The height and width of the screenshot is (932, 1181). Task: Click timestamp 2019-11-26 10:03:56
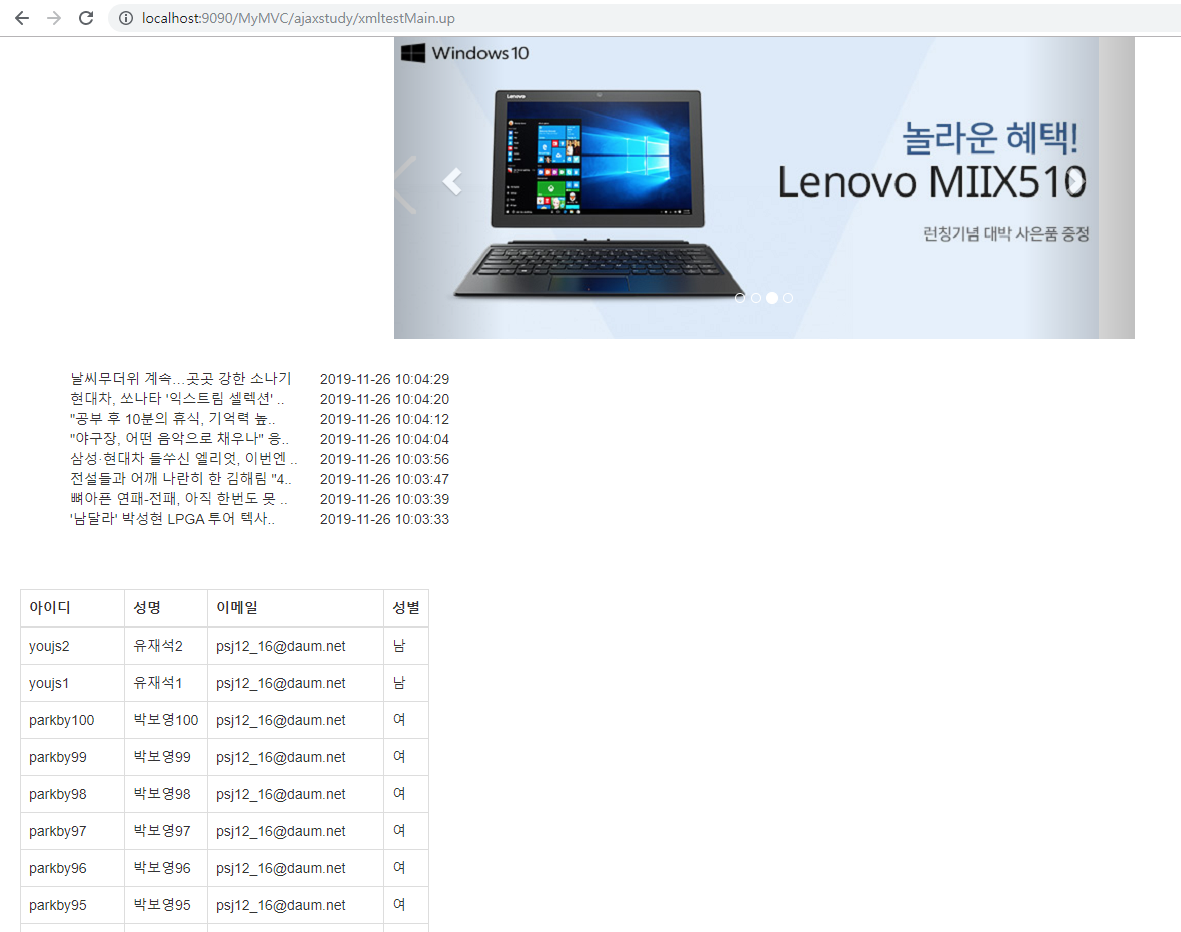coord(384,459)
